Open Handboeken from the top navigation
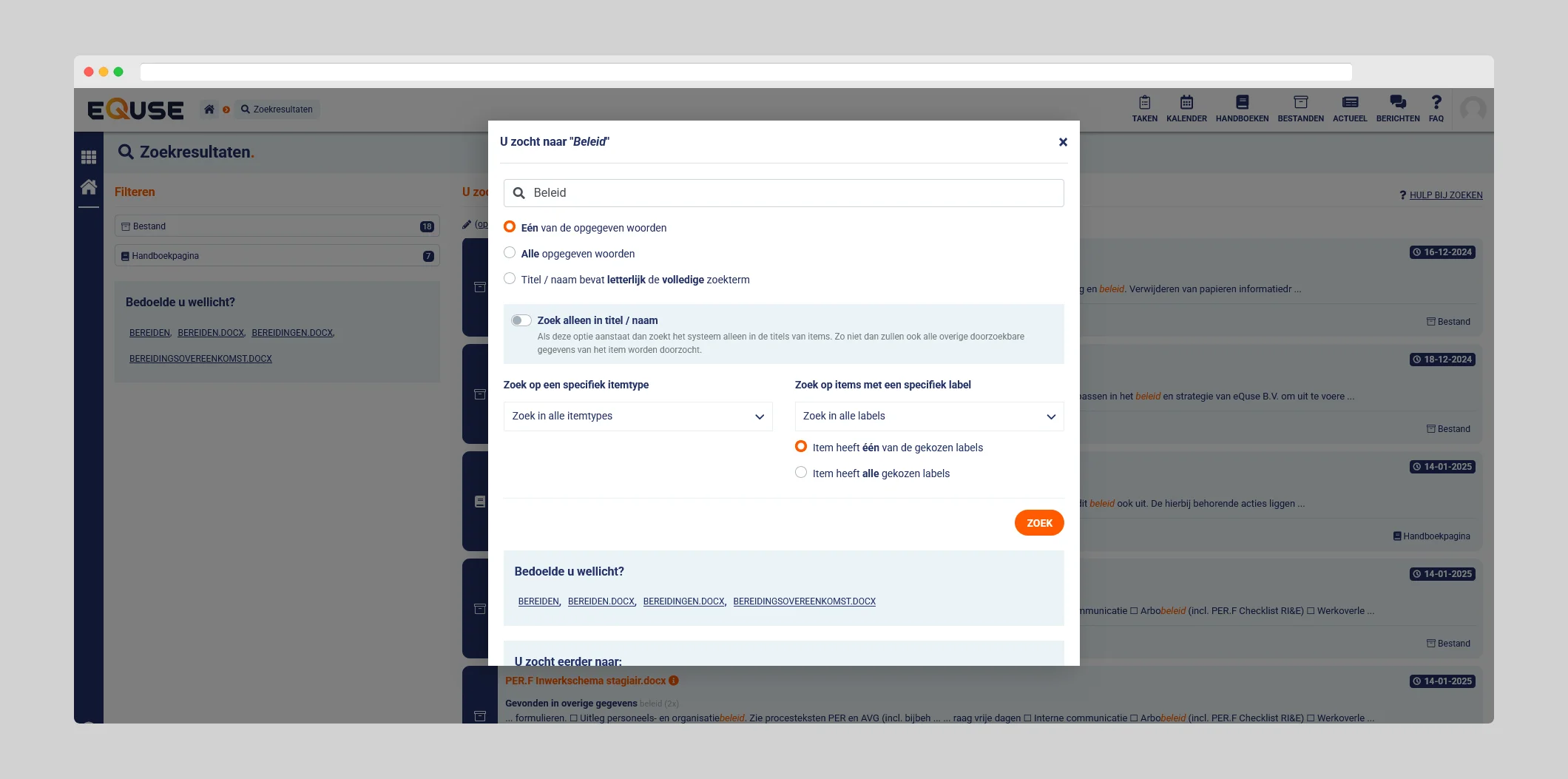 (x=1242, y=108)
